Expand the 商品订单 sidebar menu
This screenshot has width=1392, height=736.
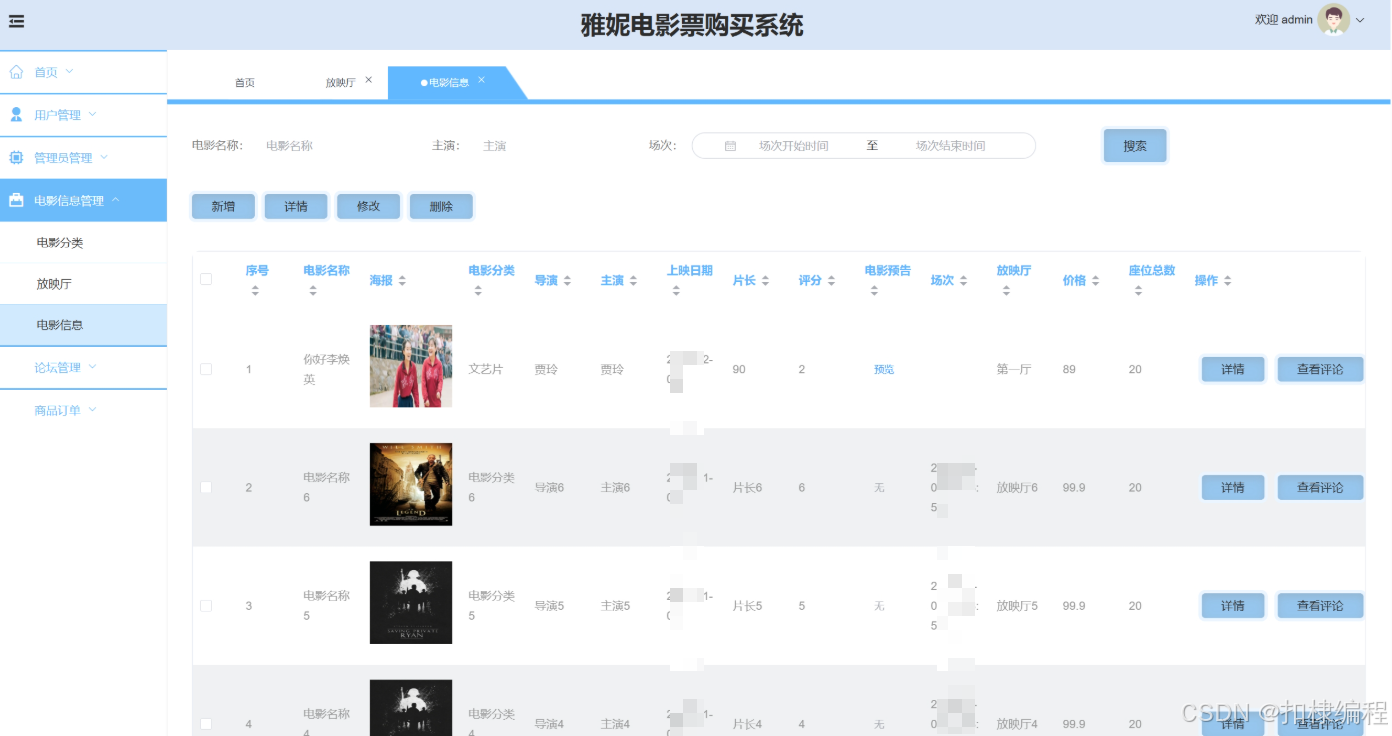click(83, 410)
